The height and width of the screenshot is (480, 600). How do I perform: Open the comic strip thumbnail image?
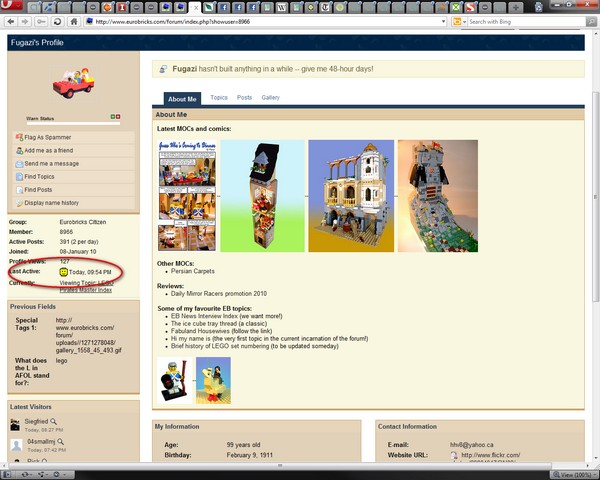[x=187, y=195]
